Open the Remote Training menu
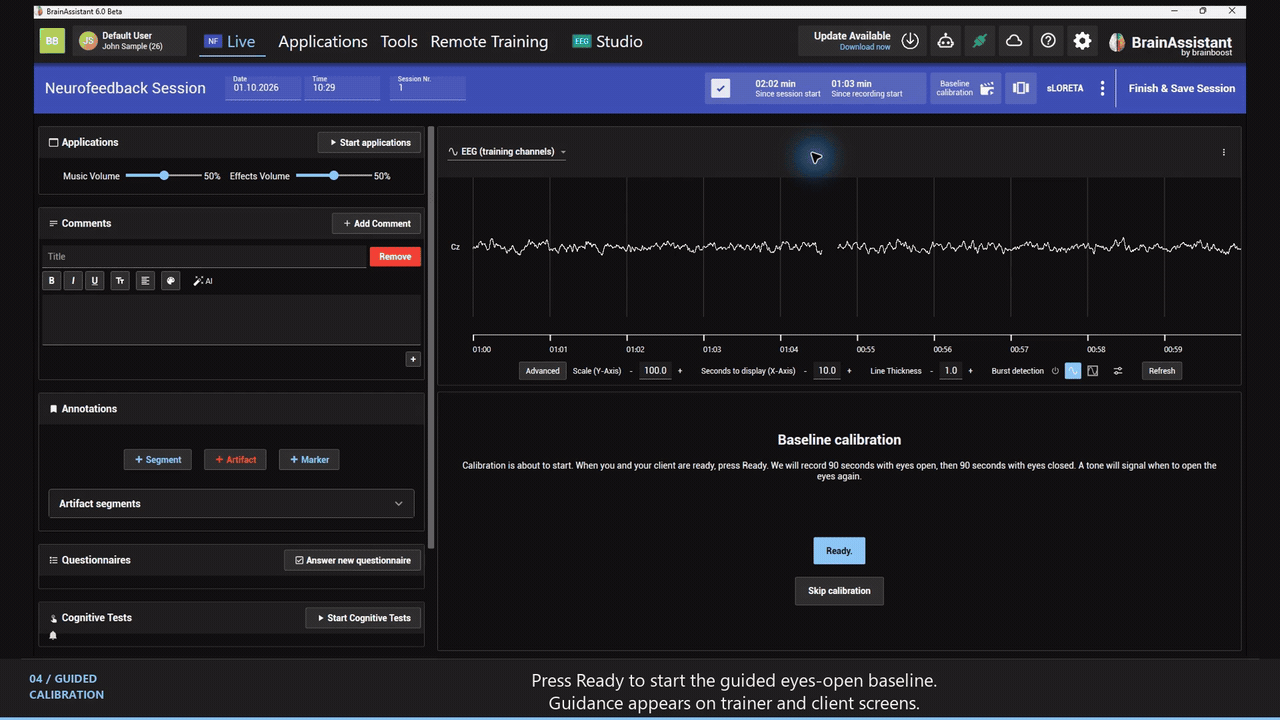This screenshot has height=720, width=1280. click(489, 41)
